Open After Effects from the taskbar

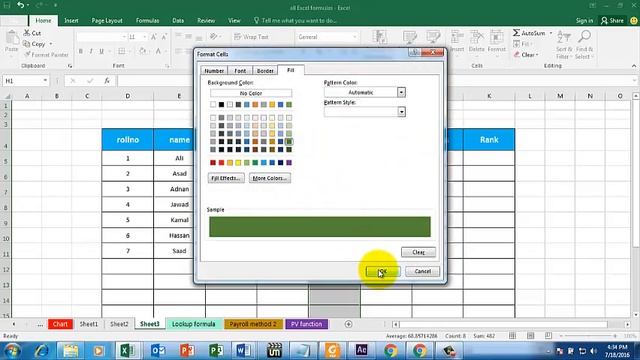(x=361, y=350)
